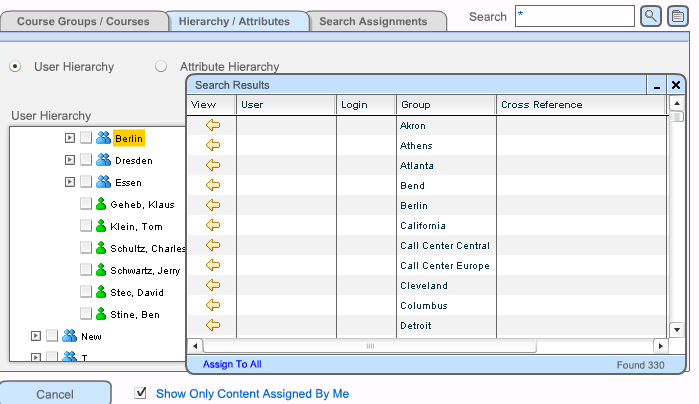Check the box for Geheb, Klaus

pos(86,205)
